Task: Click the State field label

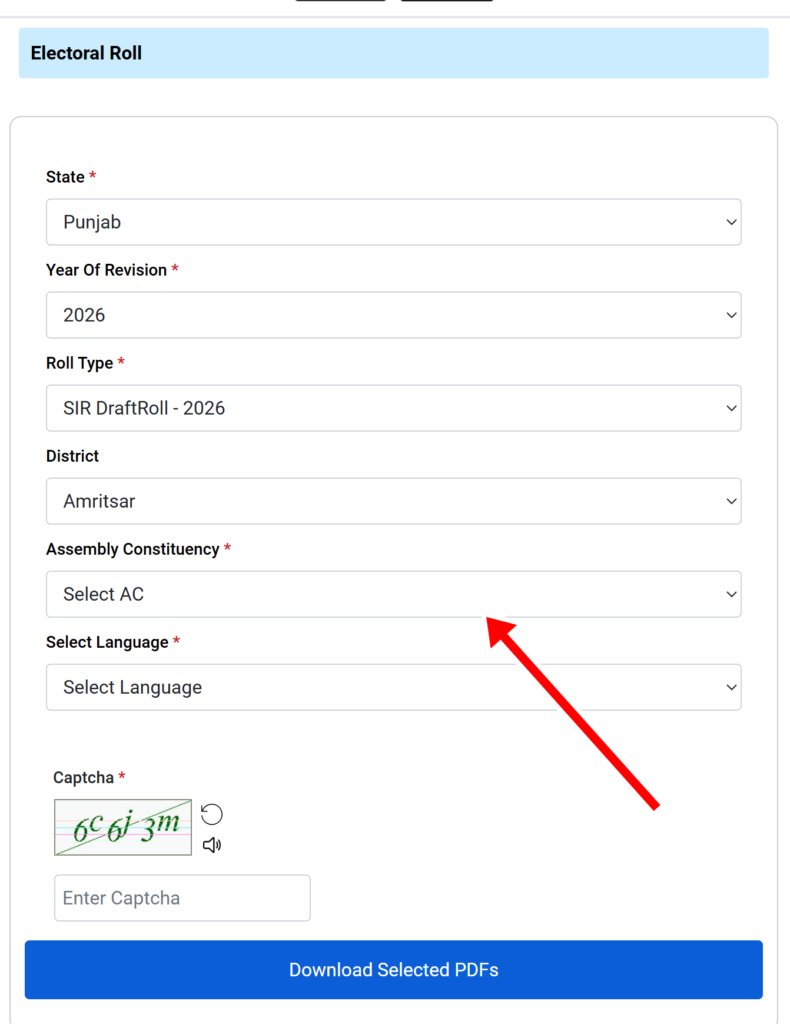Action: (x=65, y=177)
